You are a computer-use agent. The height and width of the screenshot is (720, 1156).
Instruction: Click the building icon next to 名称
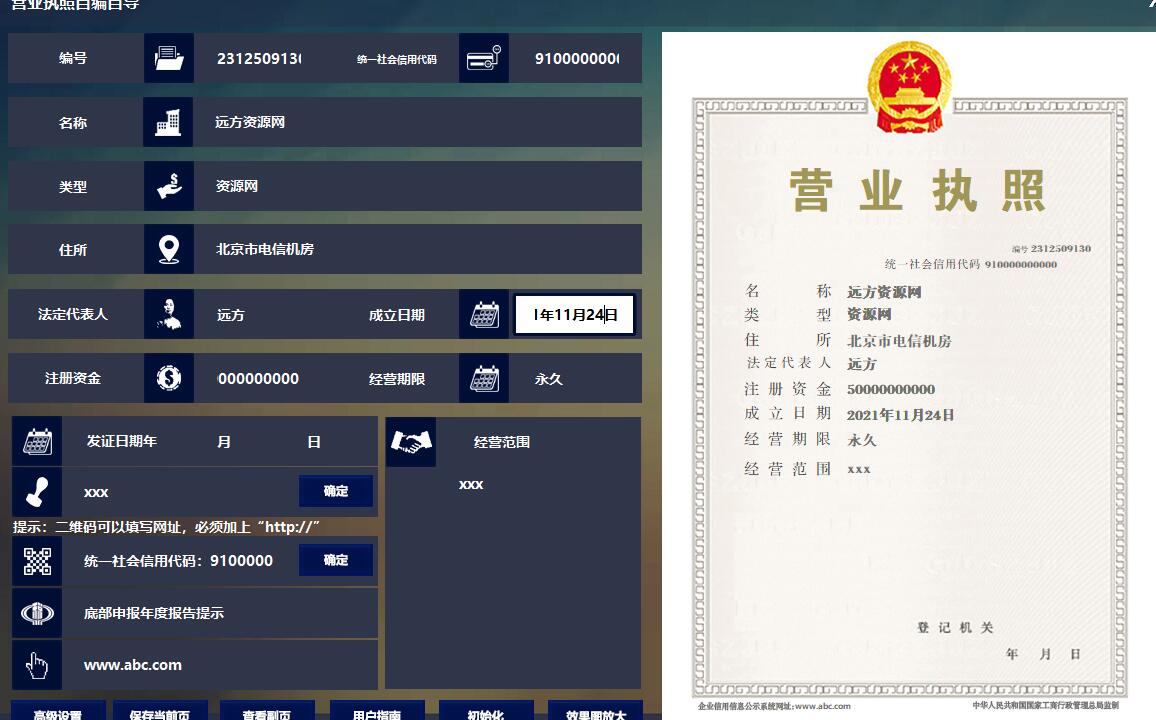tap(169, 122)
